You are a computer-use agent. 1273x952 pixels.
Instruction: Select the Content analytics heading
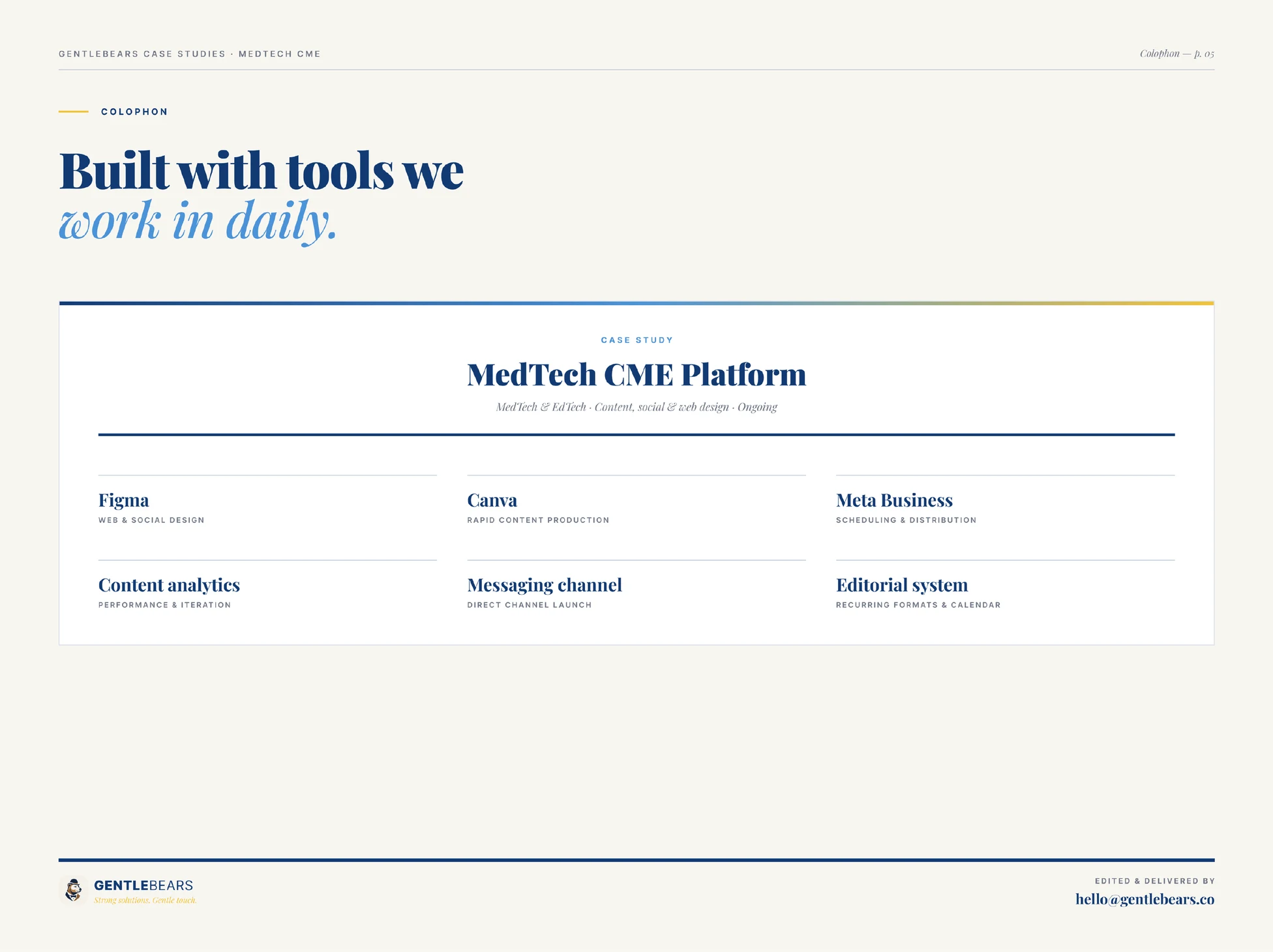point(169,585)
